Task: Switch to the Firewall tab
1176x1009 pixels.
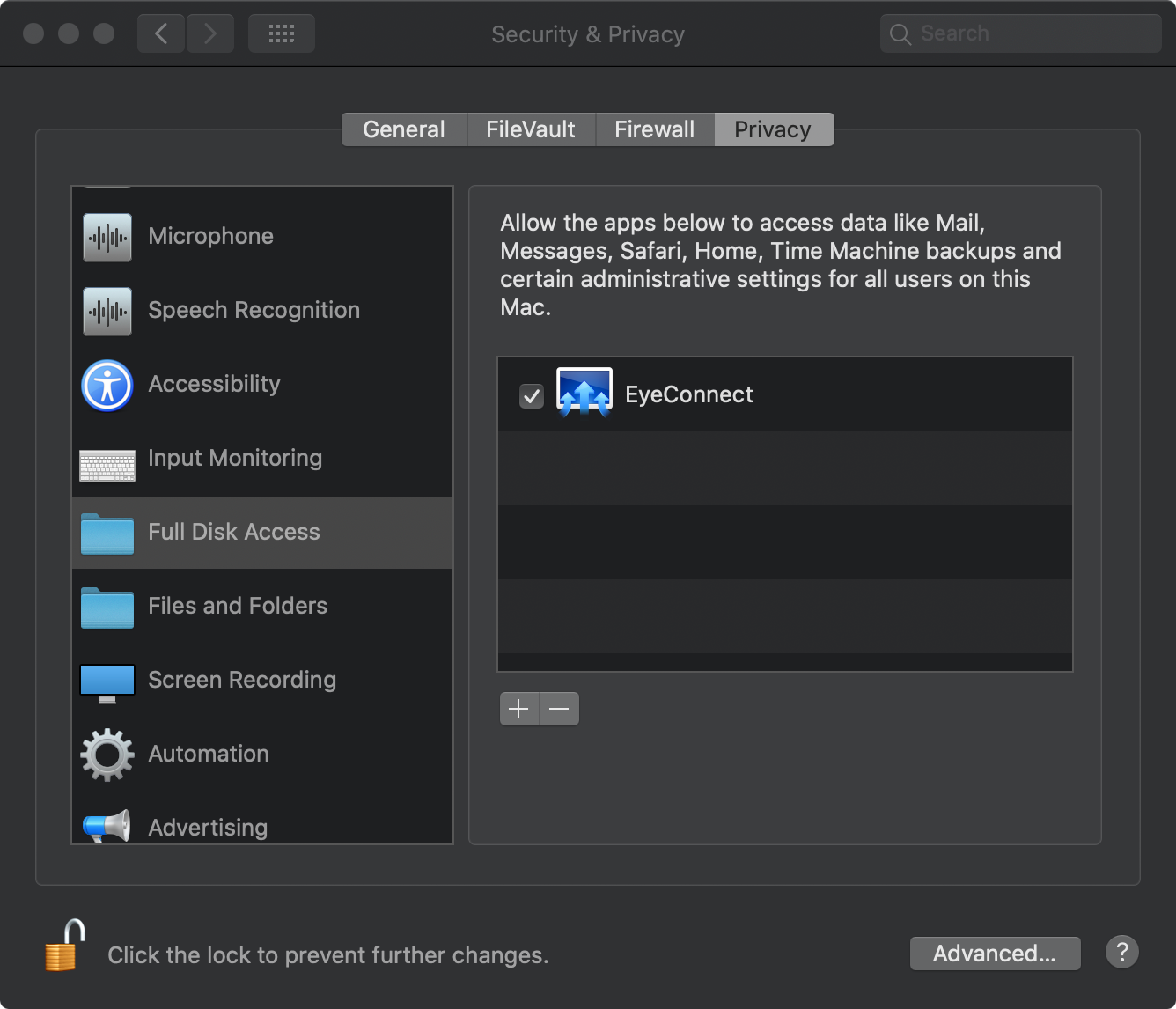Action: click(655, 129)
